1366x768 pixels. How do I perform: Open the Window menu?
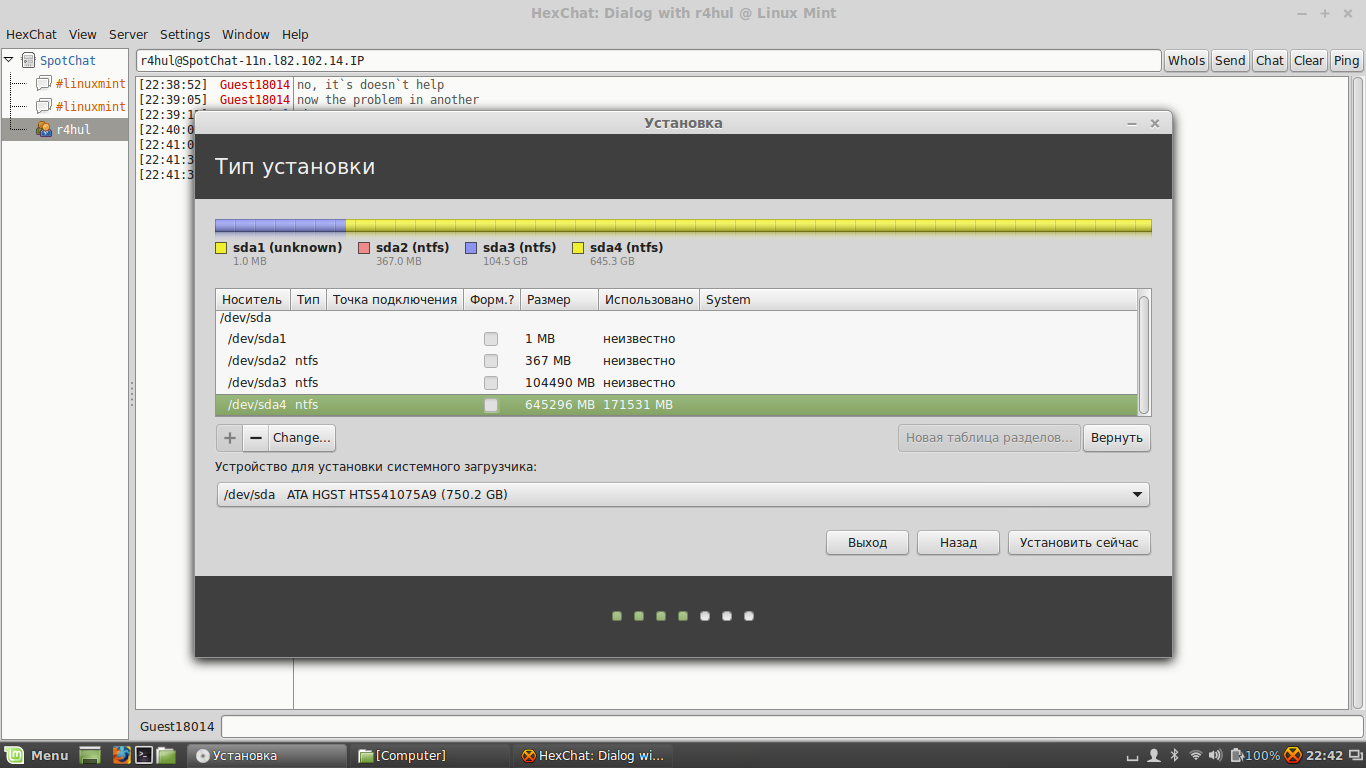pyautogui.click(x=246, y=34)
